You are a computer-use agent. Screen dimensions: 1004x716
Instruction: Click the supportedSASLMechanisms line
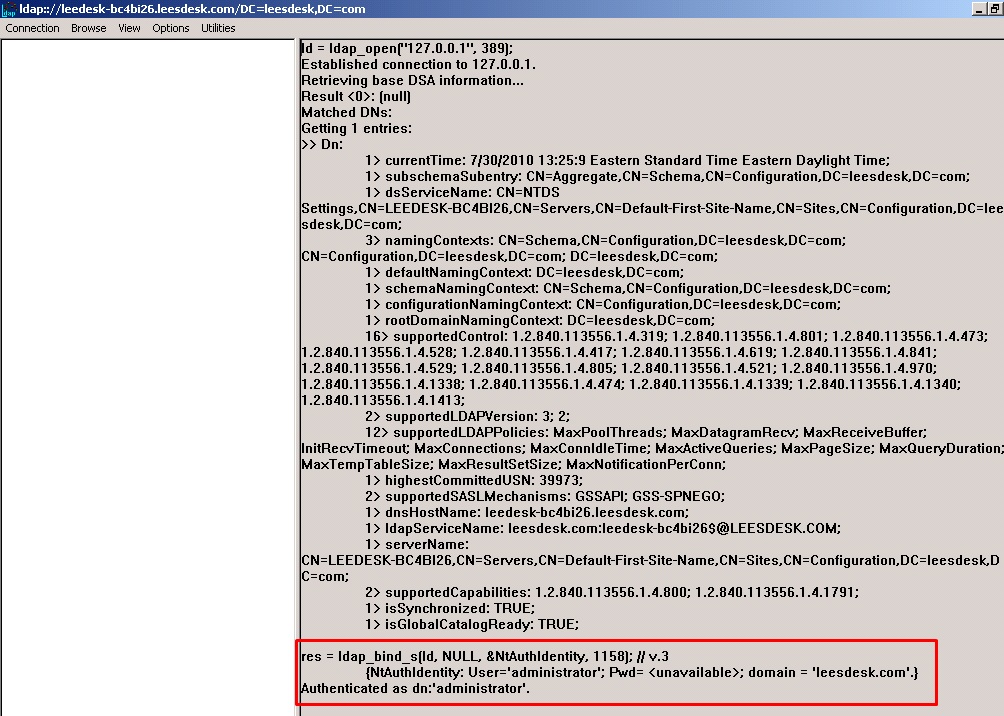[x=545, y=496]
